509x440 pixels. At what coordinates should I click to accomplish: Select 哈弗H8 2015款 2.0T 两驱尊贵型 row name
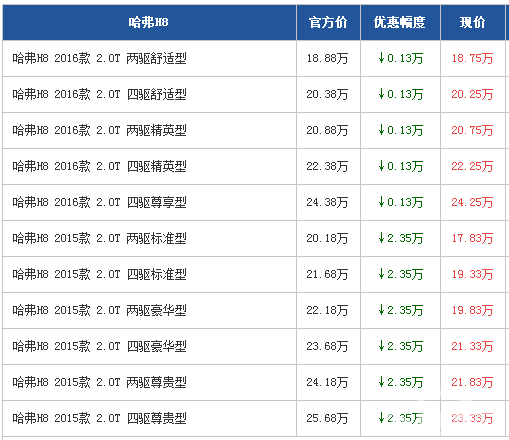[100, 382]
